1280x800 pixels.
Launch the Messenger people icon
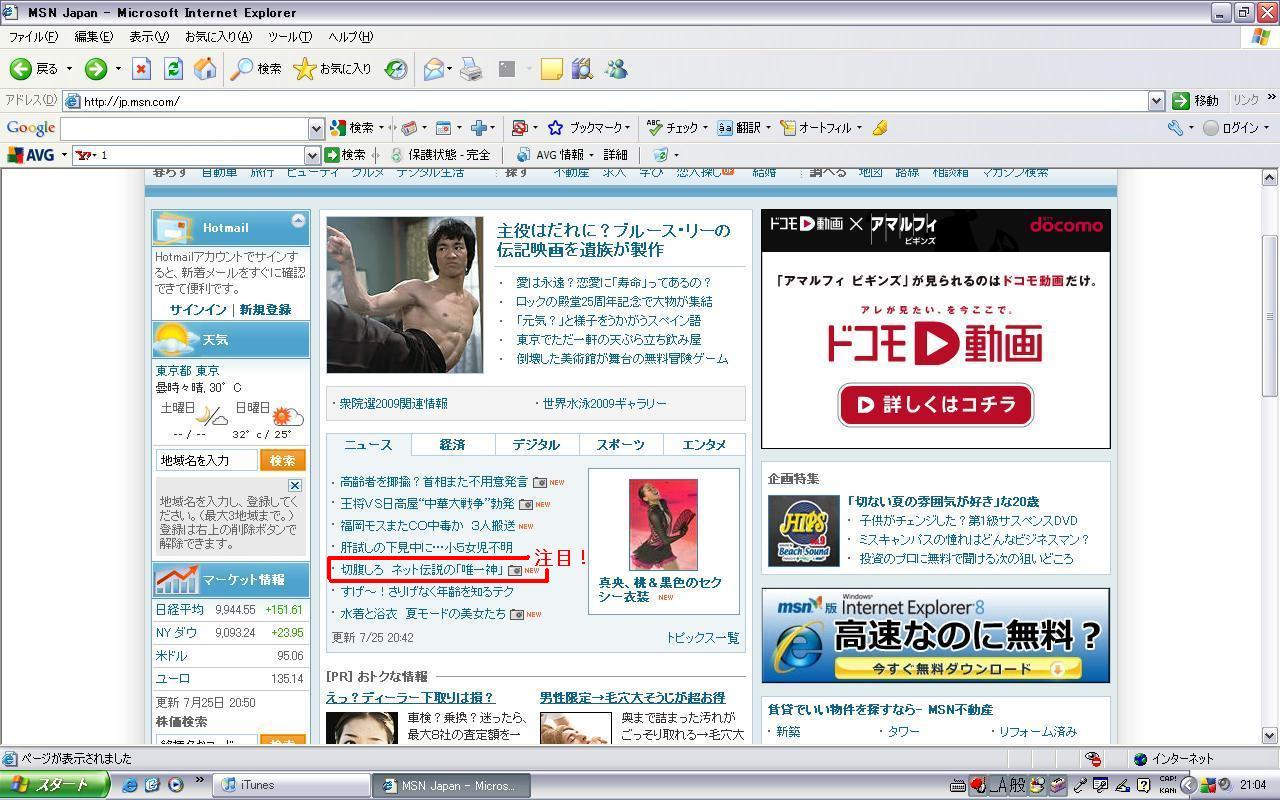tap(616, 69)
